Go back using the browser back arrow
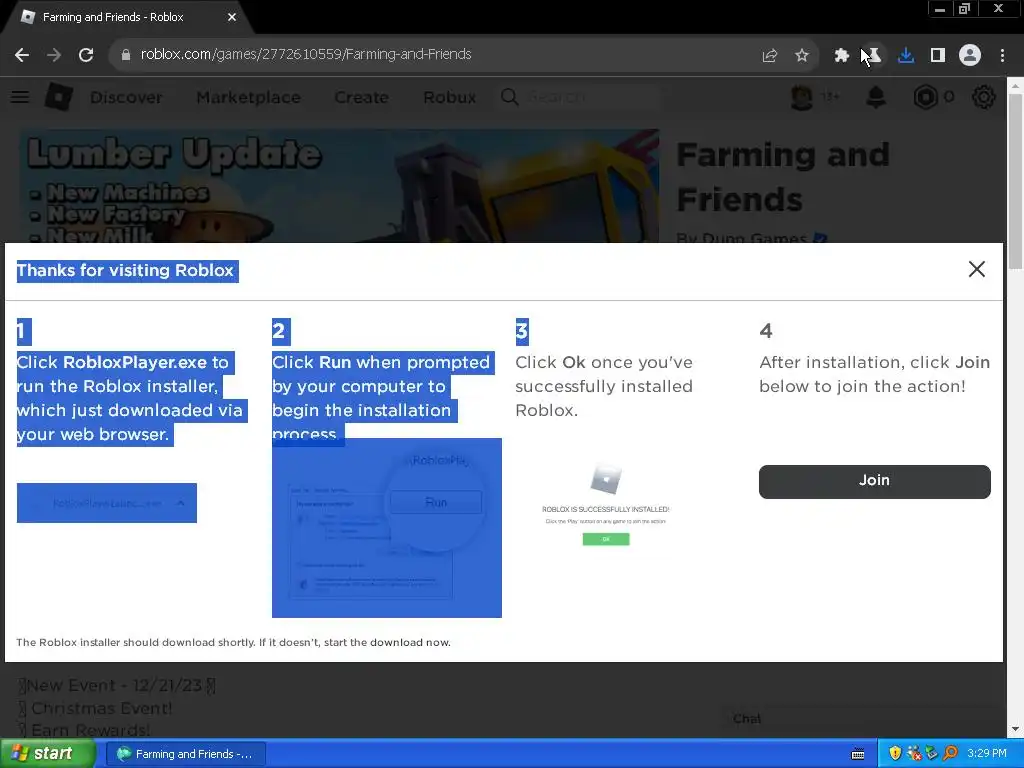 (22, 55)
